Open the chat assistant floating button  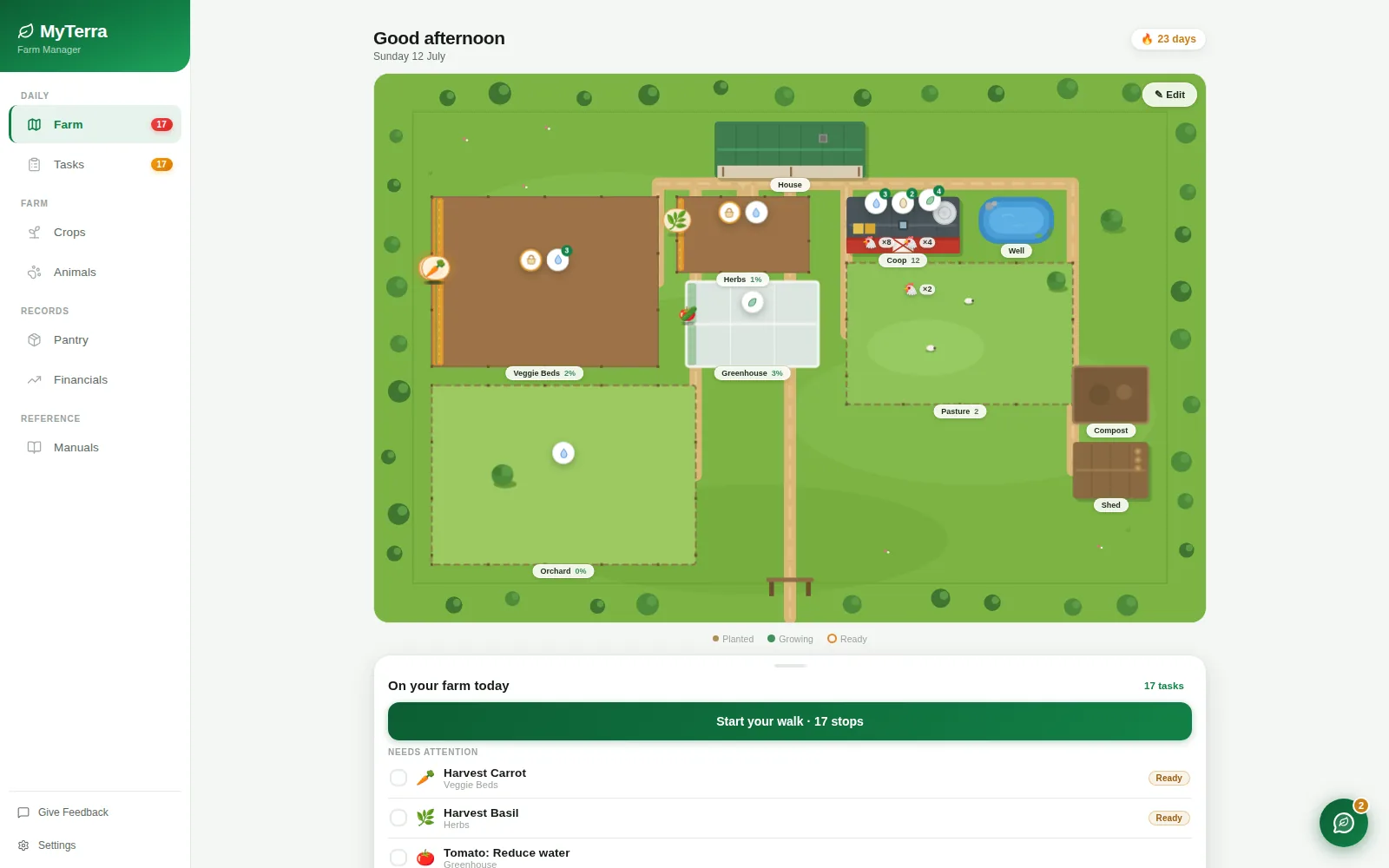(1344, 823)
